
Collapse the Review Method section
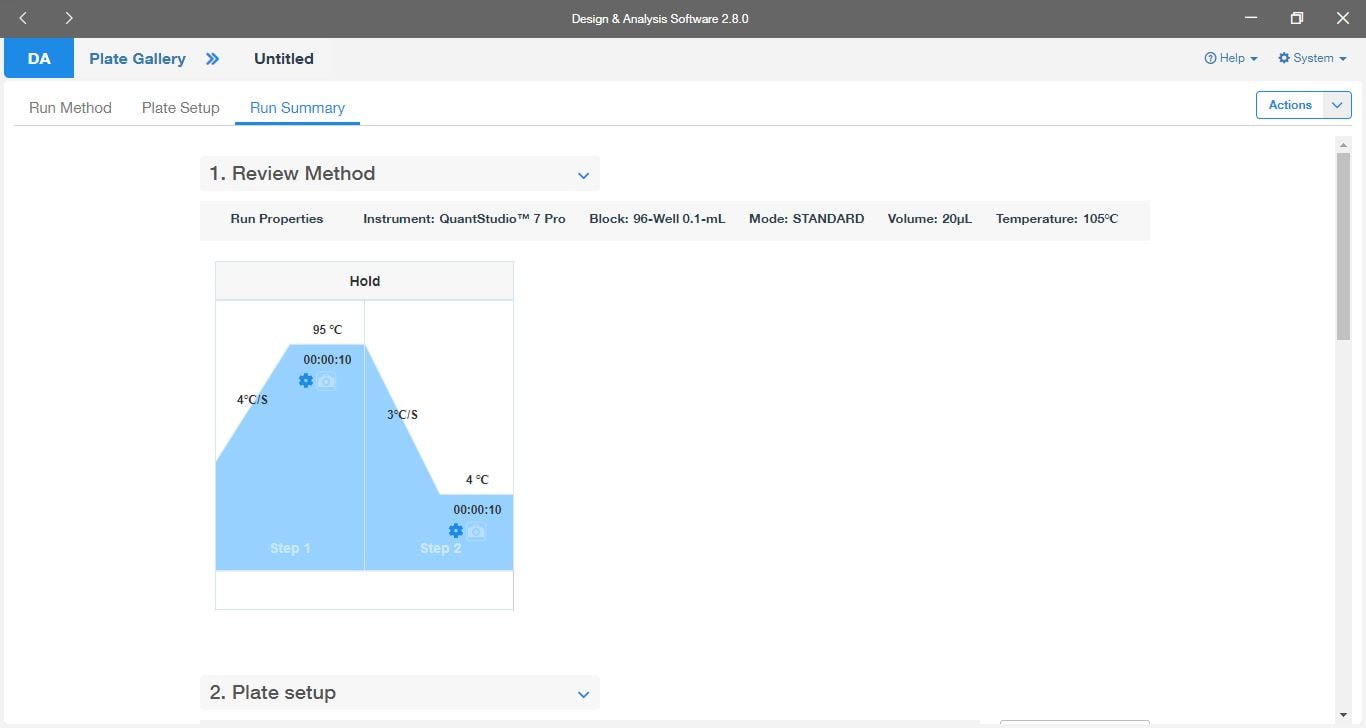[x=584, y=175]
